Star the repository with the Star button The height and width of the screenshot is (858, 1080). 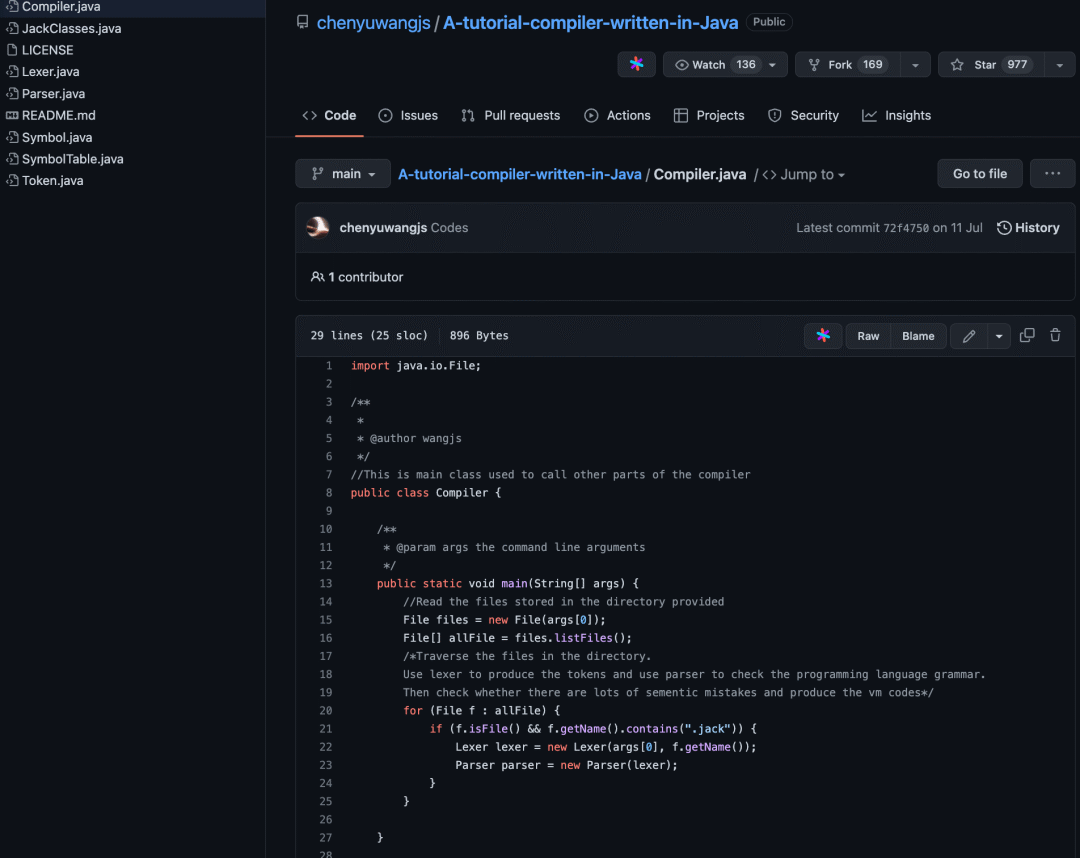point(990,65)
